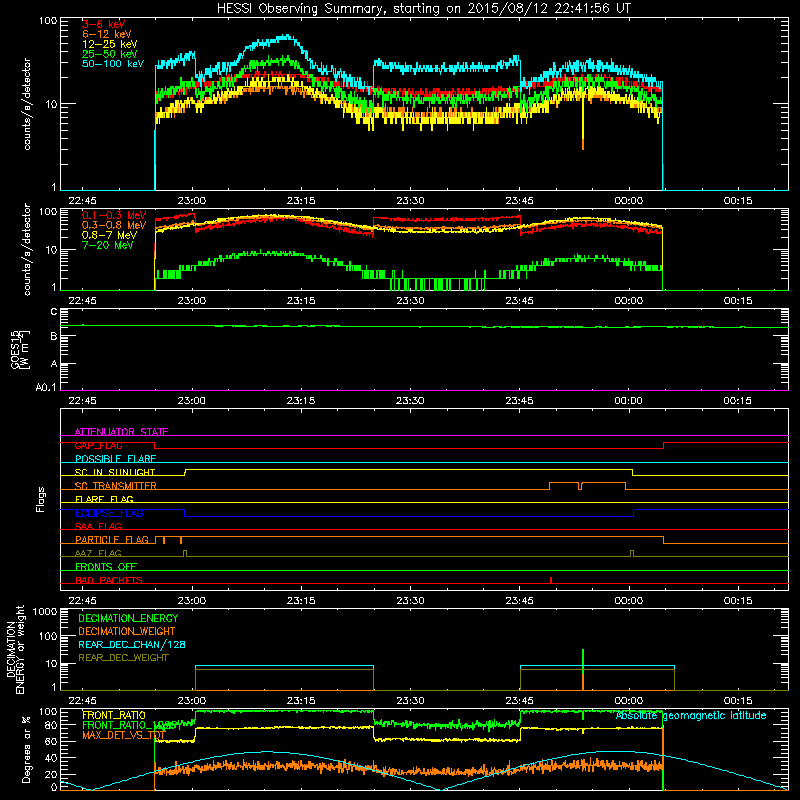Click the A0.1 level label on GOES plot
The image size is (800, 800).
pyautogui.click(x=46, y=388)
